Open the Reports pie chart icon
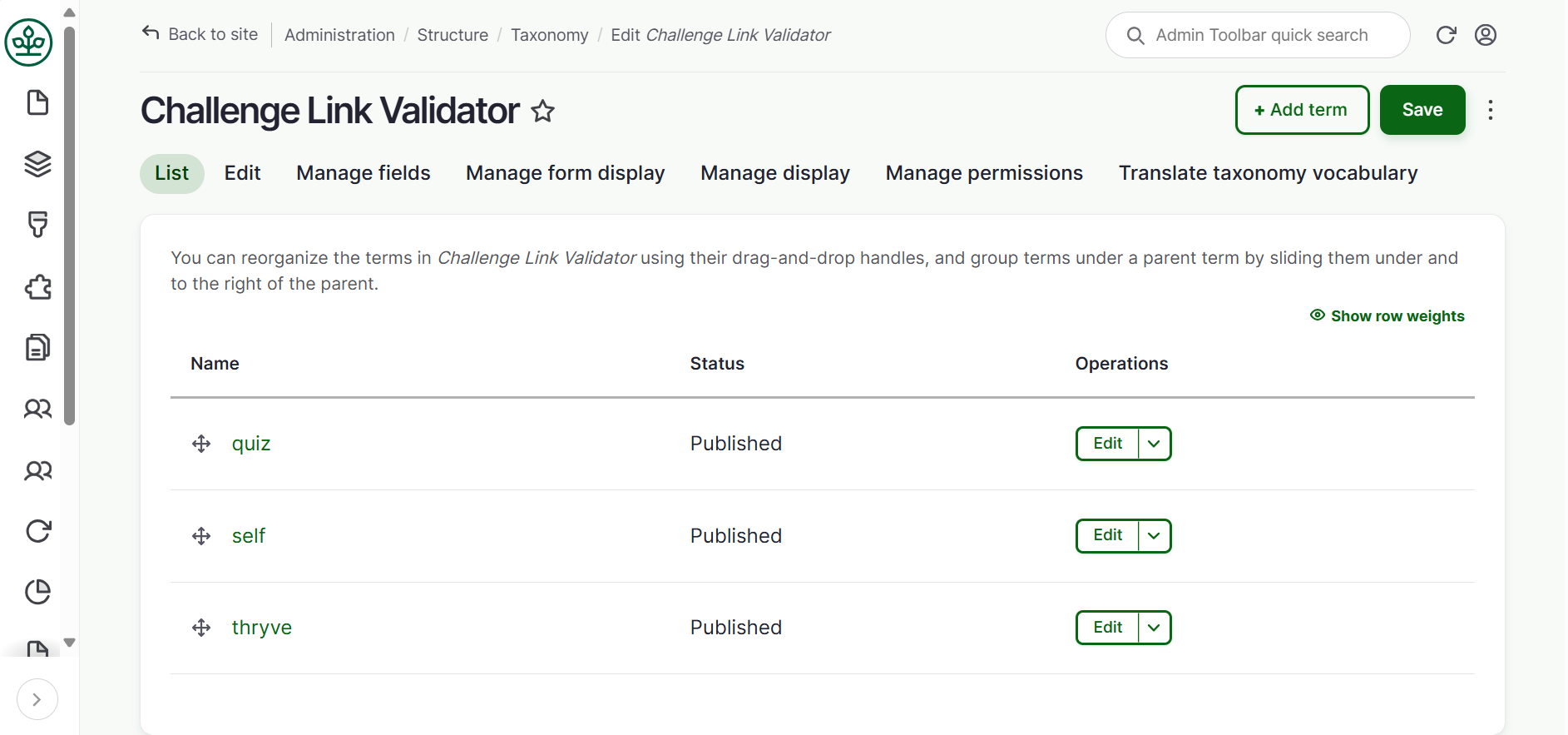This screenshot has height=735, width=1568. point(37,592)
